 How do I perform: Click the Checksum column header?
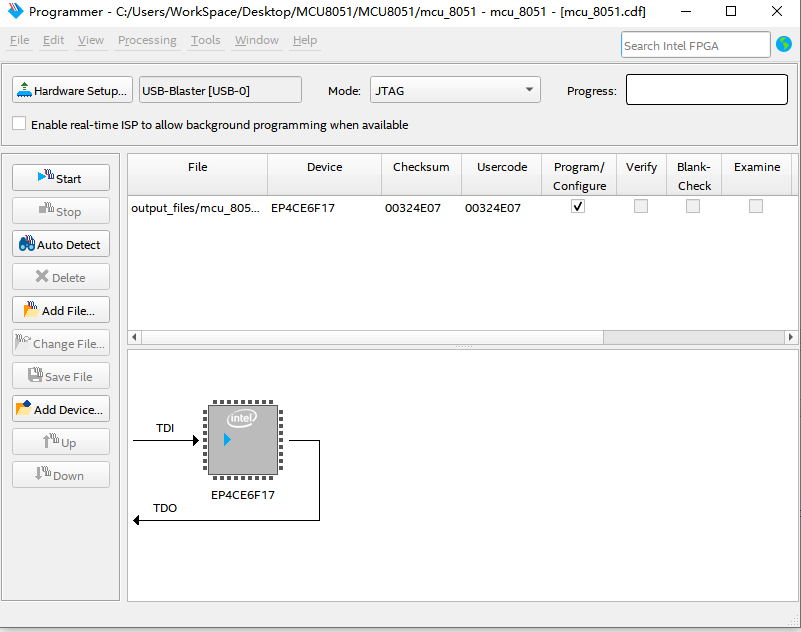421,167
